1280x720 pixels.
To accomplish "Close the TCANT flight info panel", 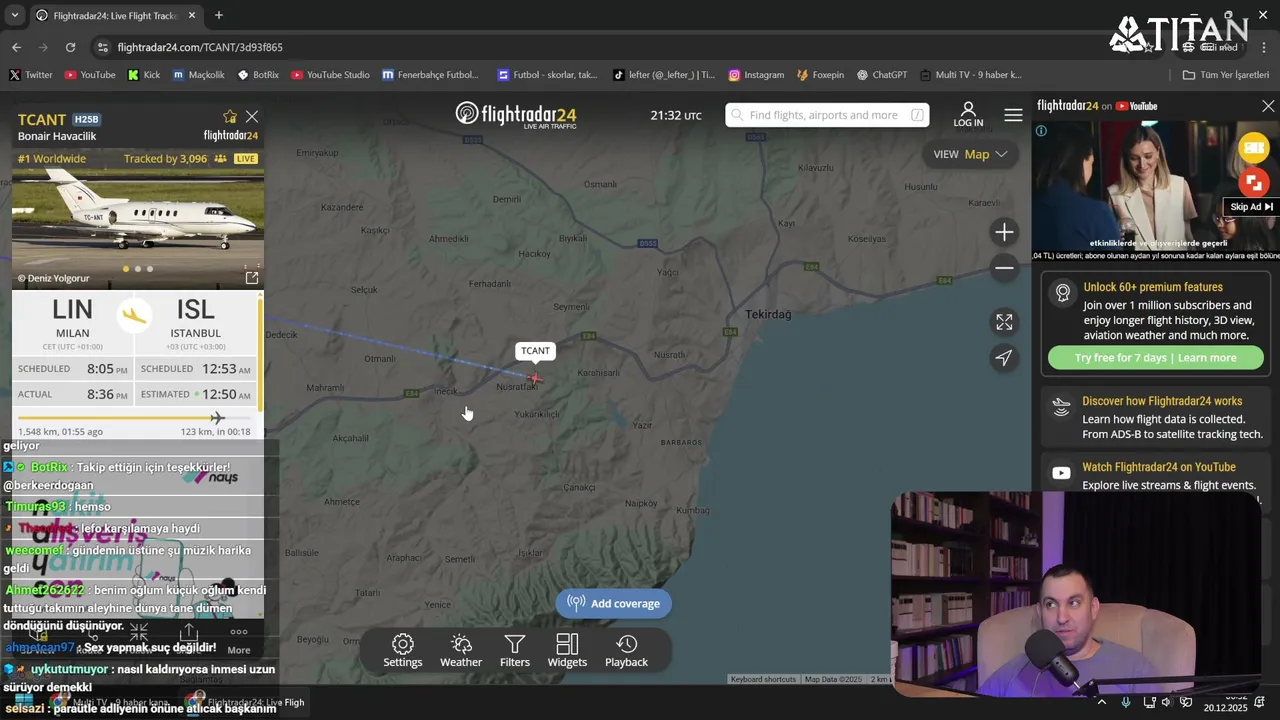I will (x=252, y=117).
